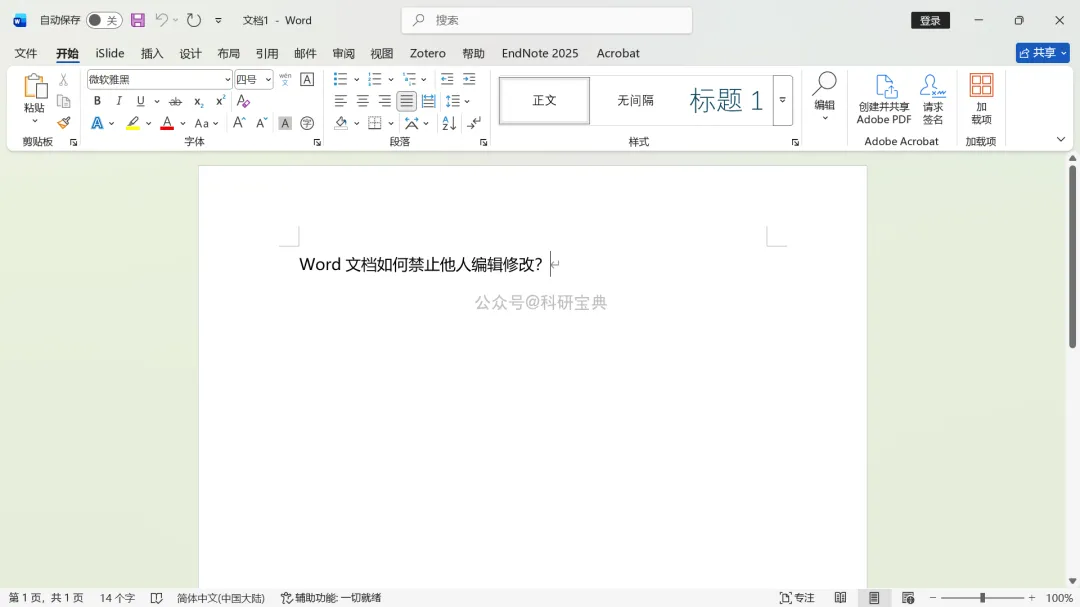Image resolution: width=1080 pixels, height=607 pixels.
Task: Cut selection with scissors icon
Action: tap(63, 80)
